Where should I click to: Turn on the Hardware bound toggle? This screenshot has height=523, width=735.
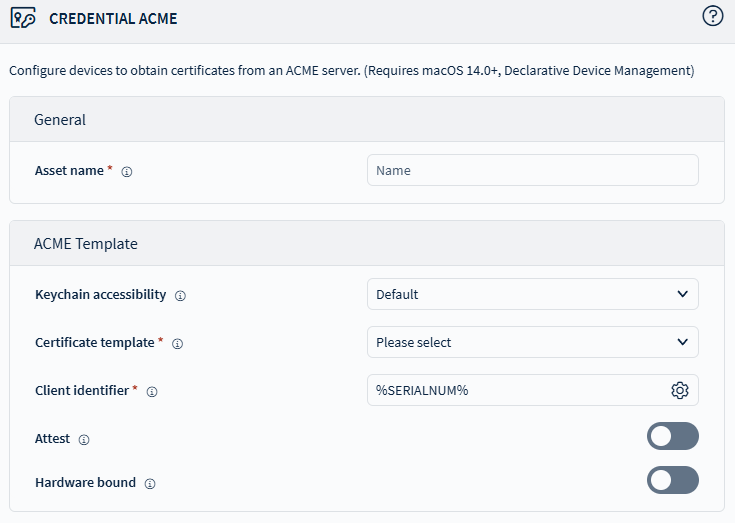[x=672, y=480]
